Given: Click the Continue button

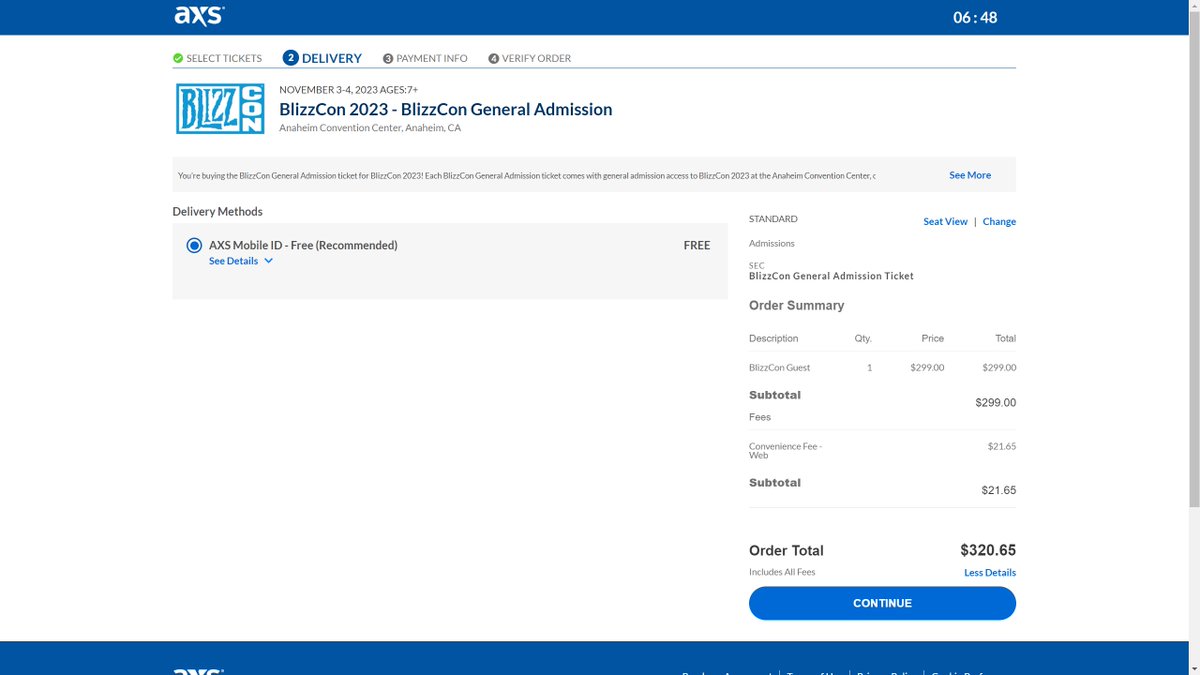Looking at the screenshot, I should point(882,603).
